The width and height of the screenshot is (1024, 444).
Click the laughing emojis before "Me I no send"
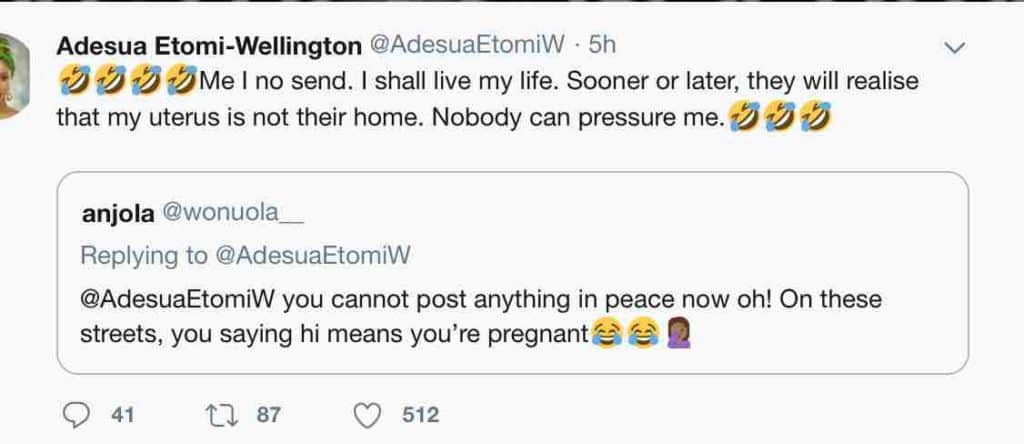tap(127, 81)
